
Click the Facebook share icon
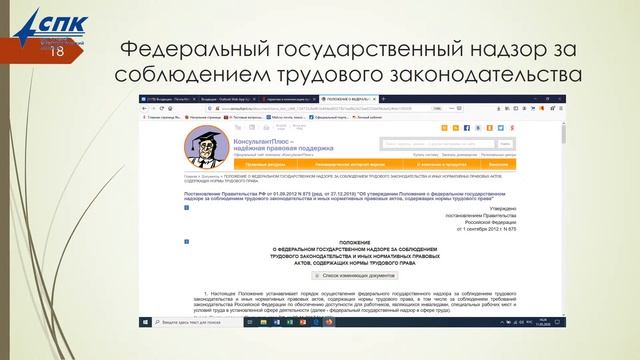coord(467,128)
